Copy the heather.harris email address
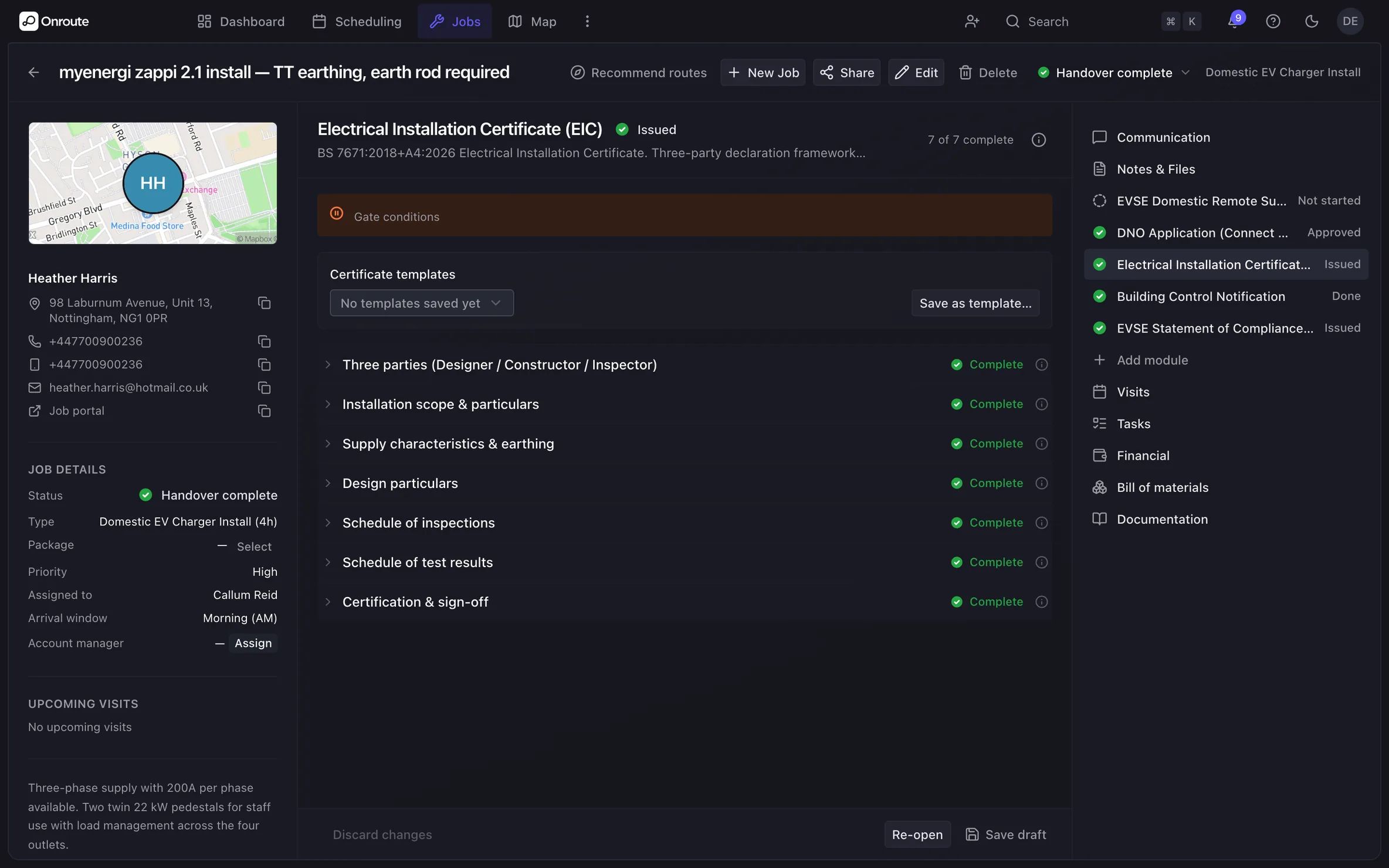Image resolution: width=1389 pixels, height=868 pixels. coord(264,388)
